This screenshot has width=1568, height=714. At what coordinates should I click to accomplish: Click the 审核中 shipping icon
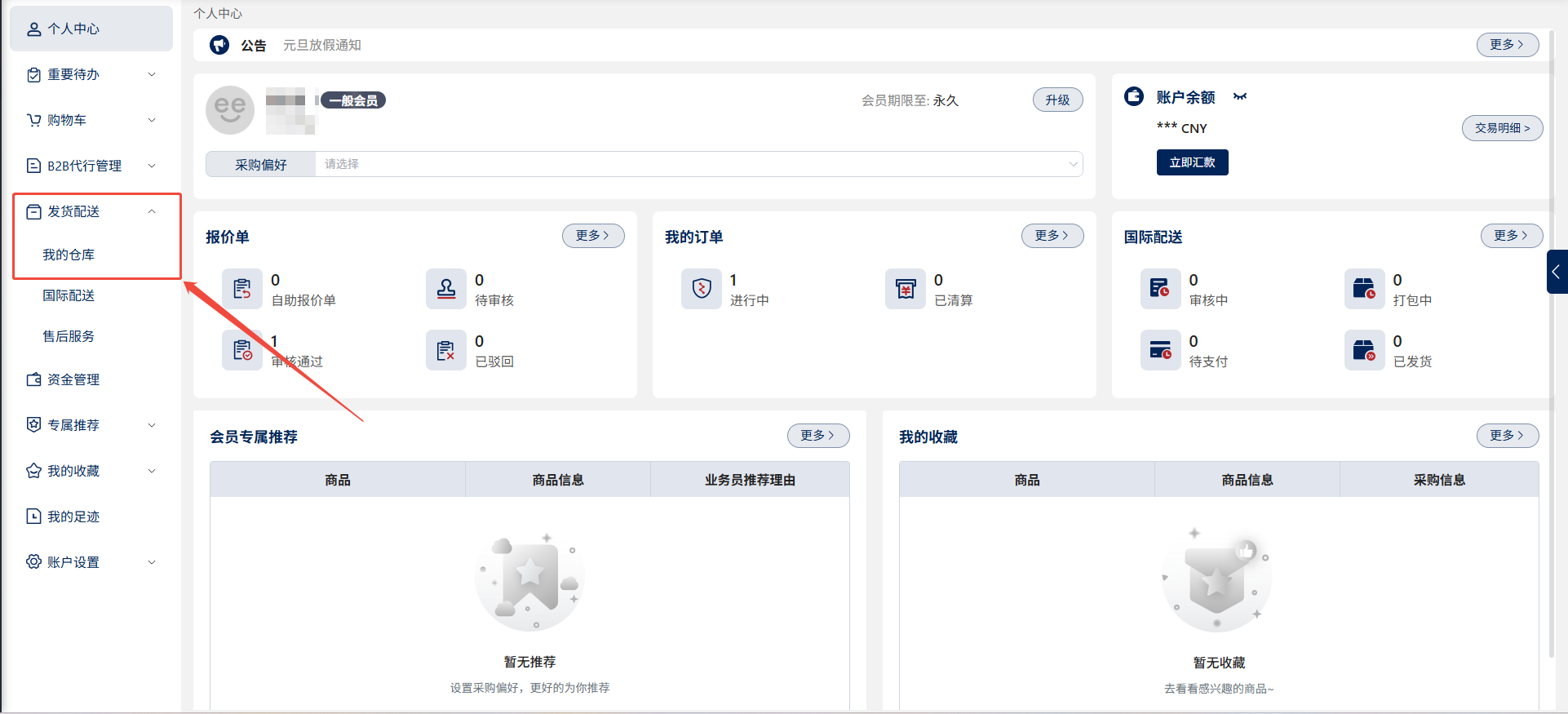(x=1161, y=289)
